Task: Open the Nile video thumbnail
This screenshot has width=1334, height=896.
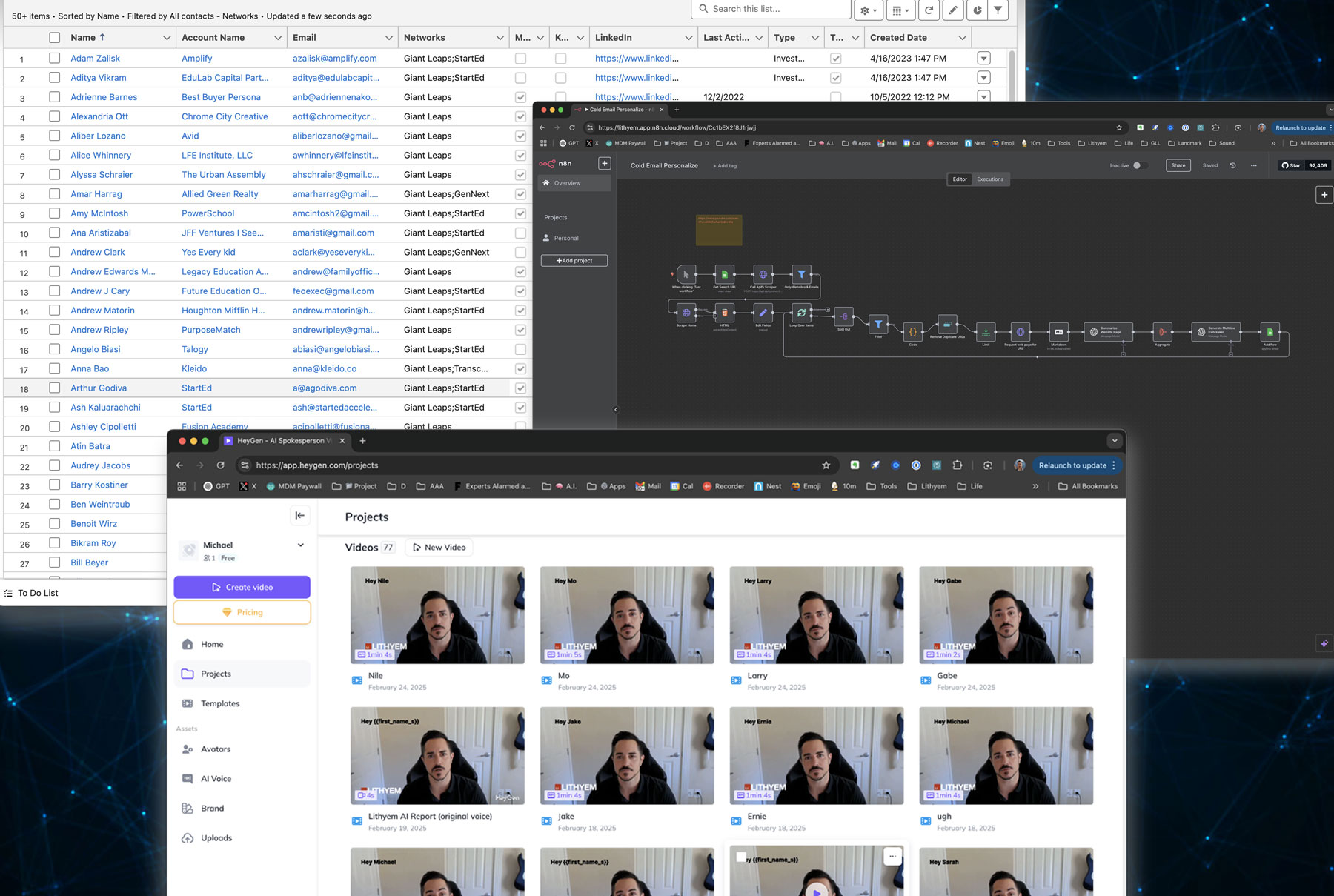Action: click(437, 614)
